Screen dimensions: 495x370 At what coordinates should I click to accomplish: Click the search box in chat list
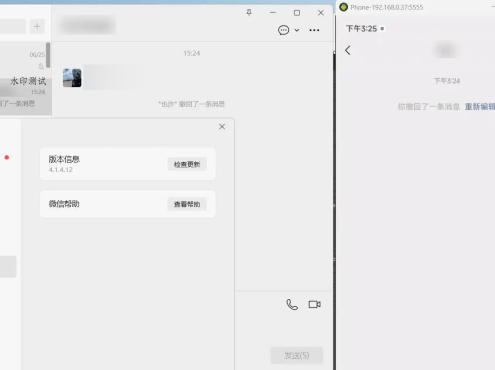pos(13,26)
